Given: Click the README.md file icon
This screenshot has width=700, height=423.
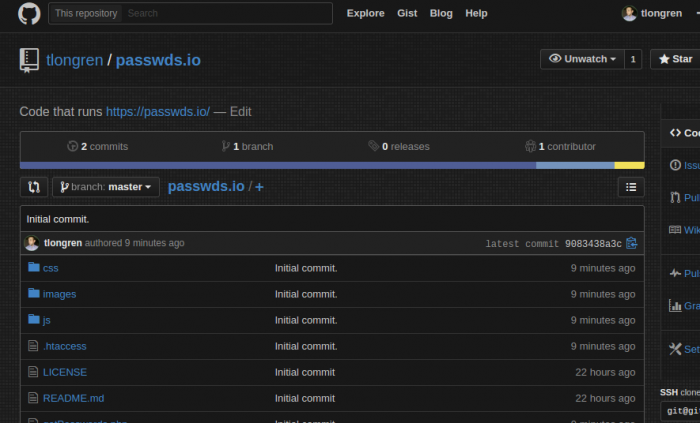Looking at the screenshot, I should pos(33,397).
